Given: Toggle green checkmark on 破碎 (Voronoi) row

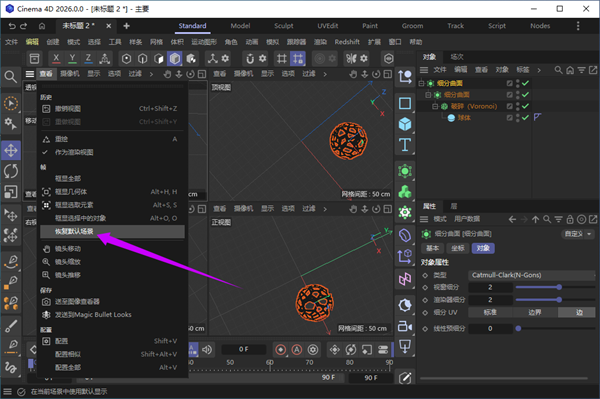Looking at the screenshot, I should pyautogui.click(x=525, y=106).
